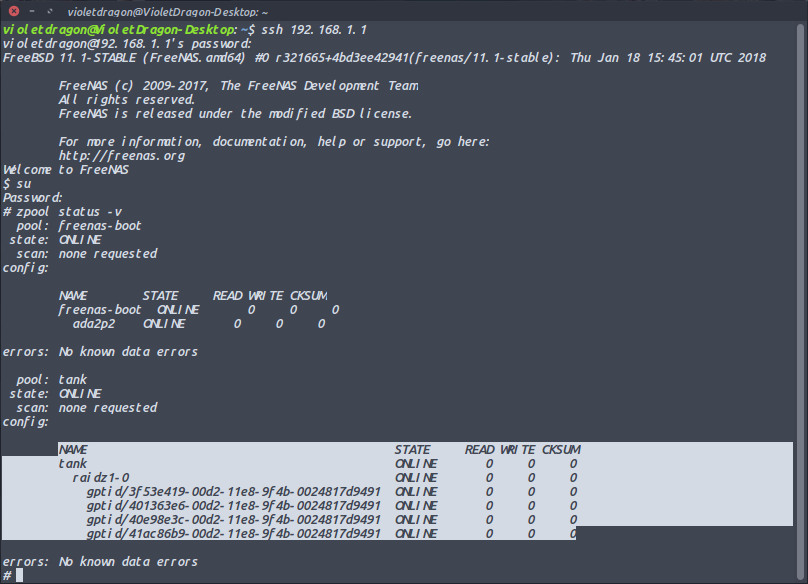The height and width of the screenshot is (584, 808).
Task: Click the CKSUM header of tank table
Action: 561,450
